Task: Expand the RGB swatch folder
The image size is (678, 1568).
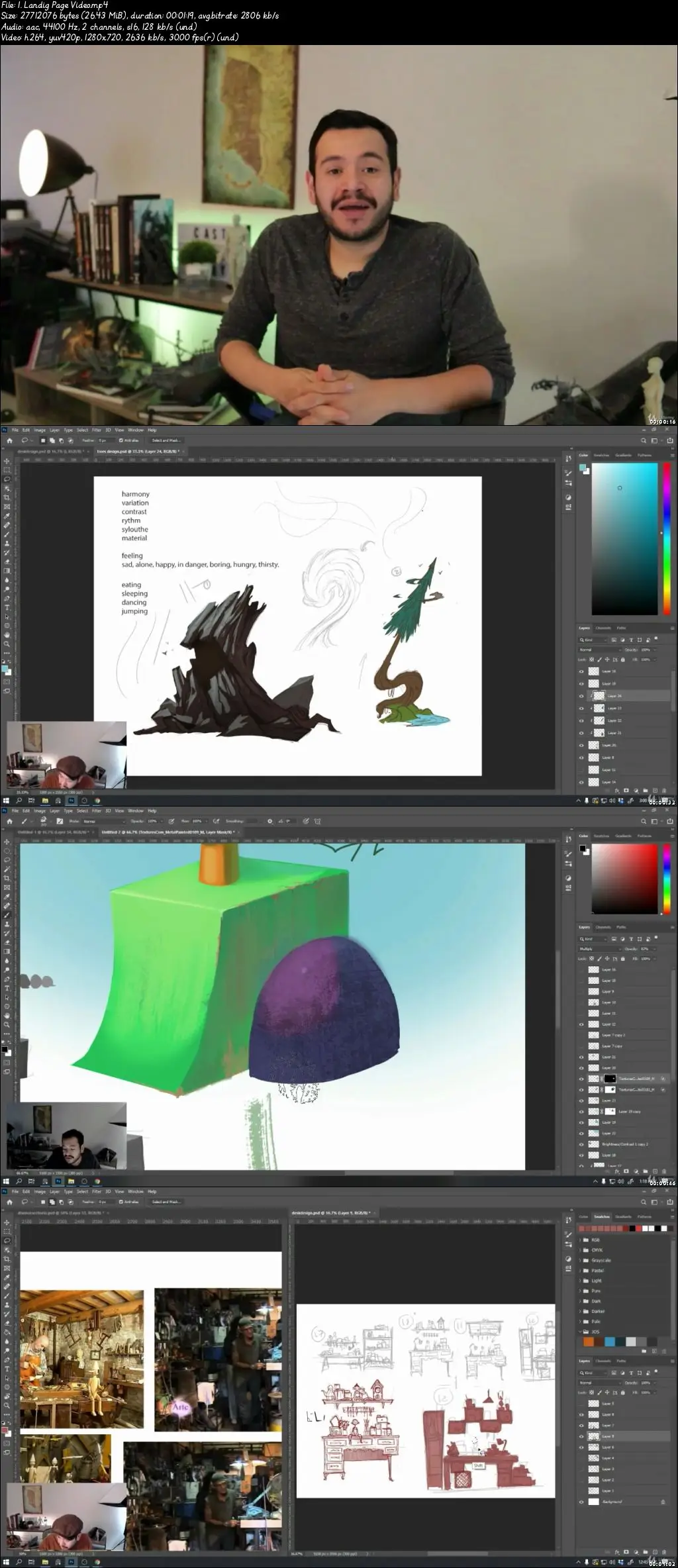Action: [x=581, y=1240]
